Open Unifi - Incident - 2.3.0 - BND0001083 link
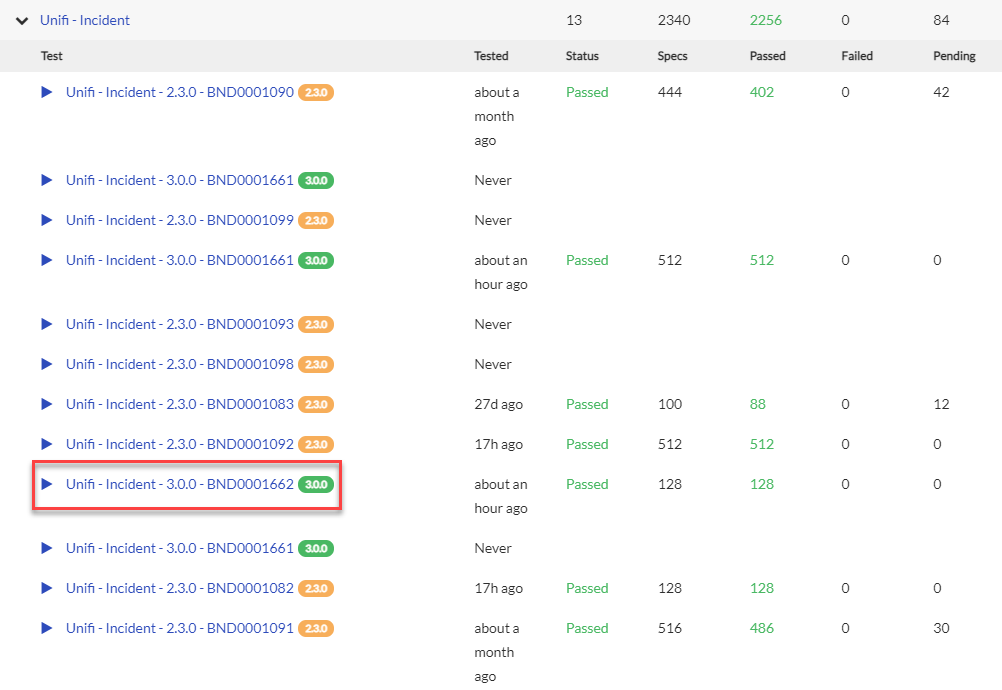Screen dimensions: 1002x690 [x=180, y=404]
